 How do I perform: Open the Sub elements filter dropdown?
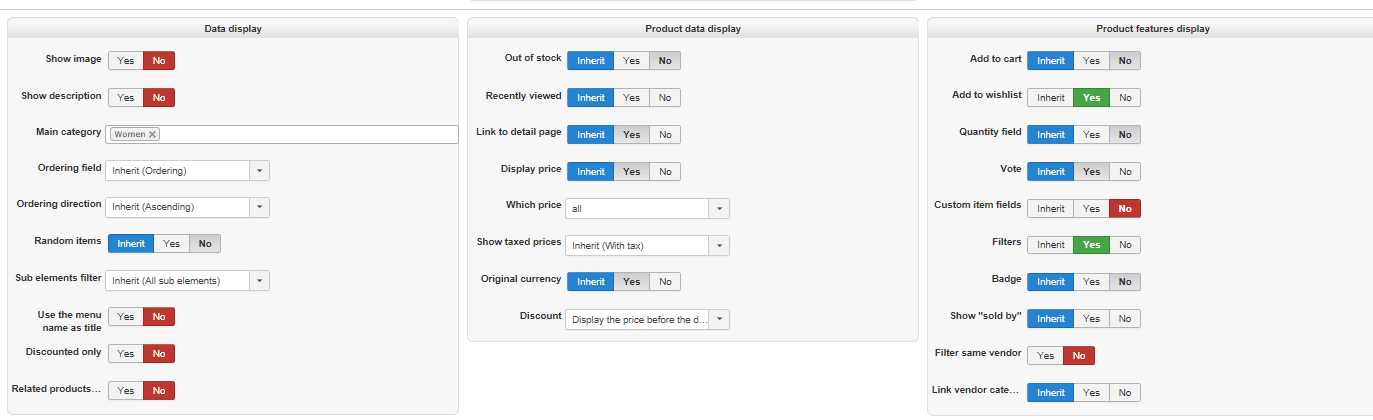(x=259, y=281)
